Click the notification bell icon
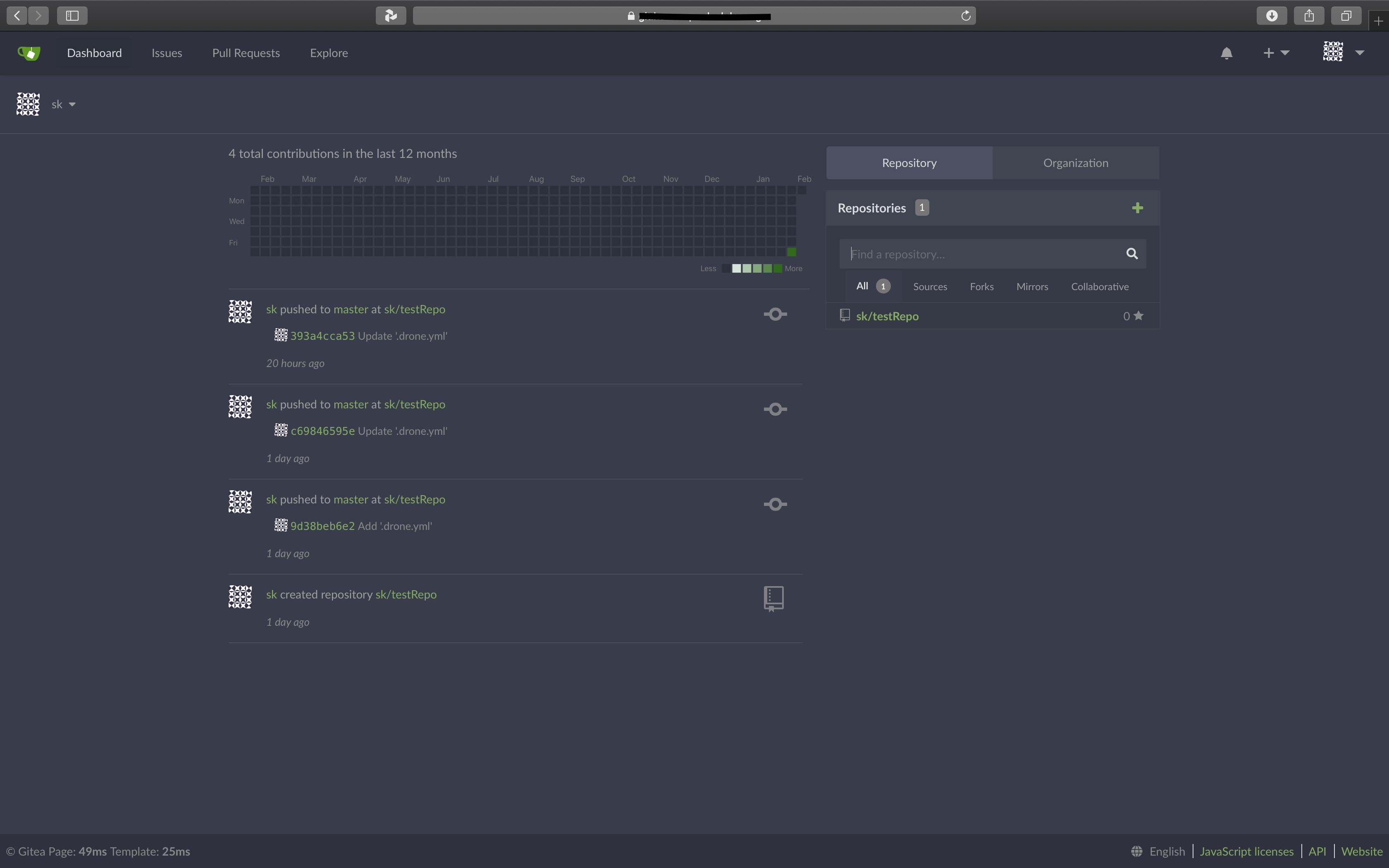Viewport: 1389px width, 868px height. 1226,52
